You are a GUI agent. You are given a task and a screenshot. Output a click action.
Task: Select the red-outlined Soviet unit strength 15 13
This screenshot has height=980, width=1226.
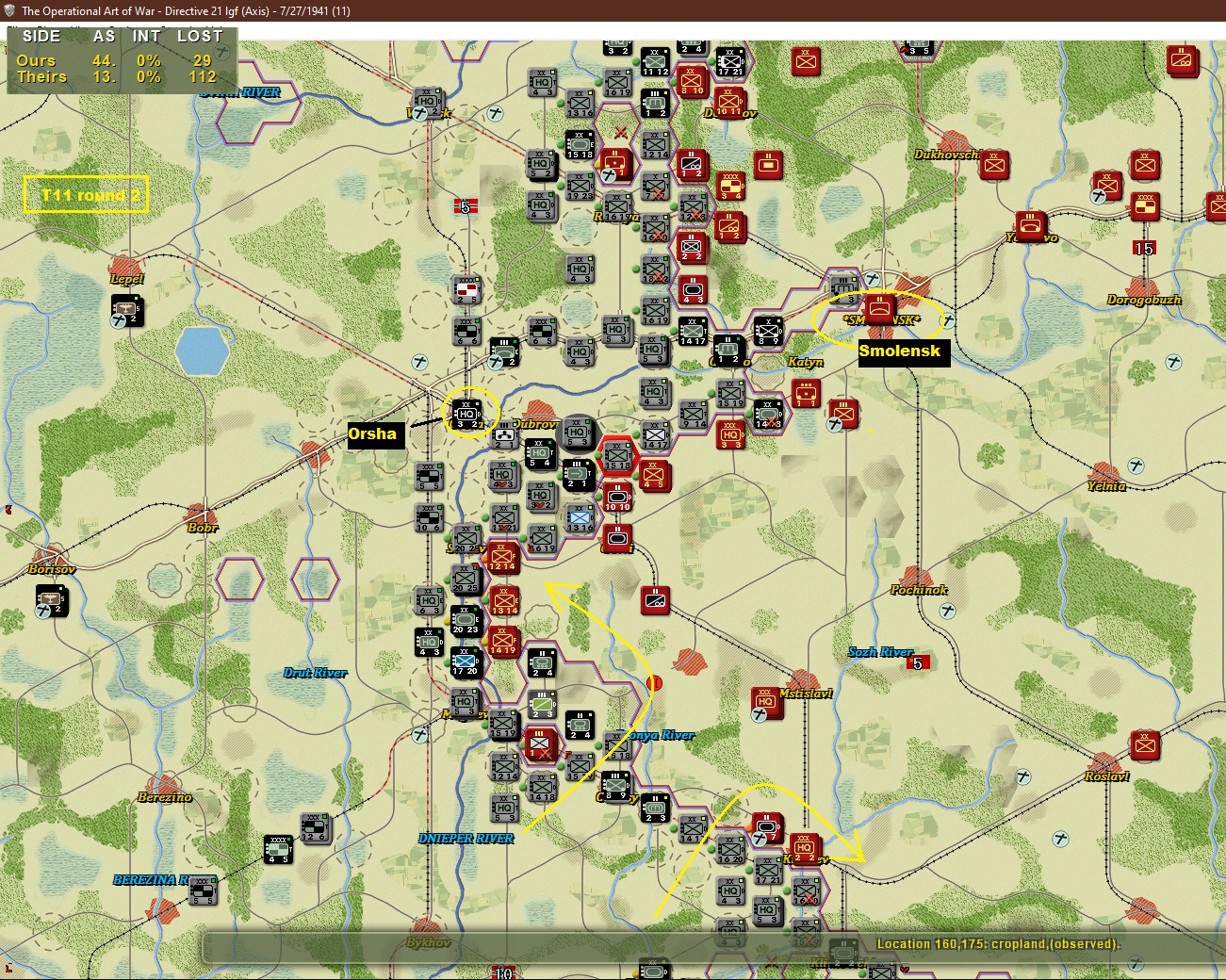click(617, 455)
